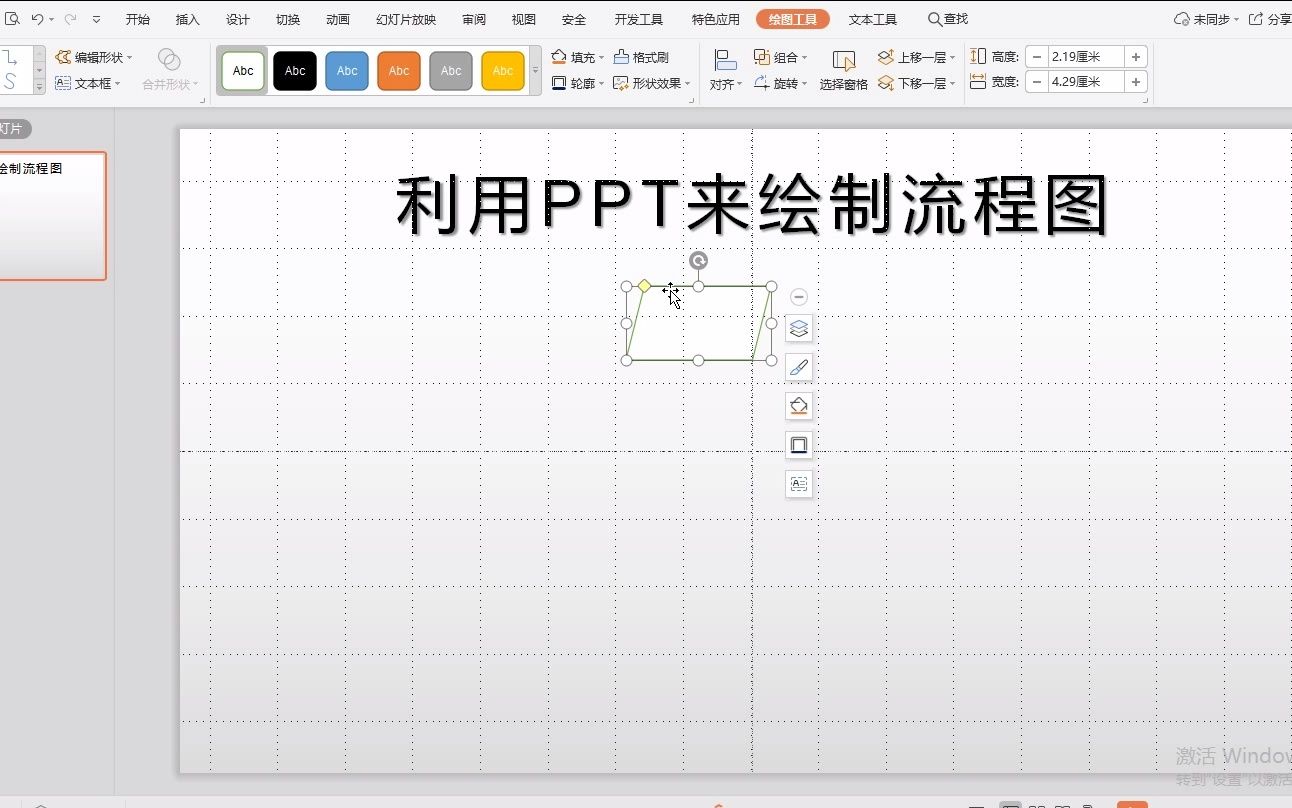Open the 编辑形状 dropdown

(x=93, y=58)
